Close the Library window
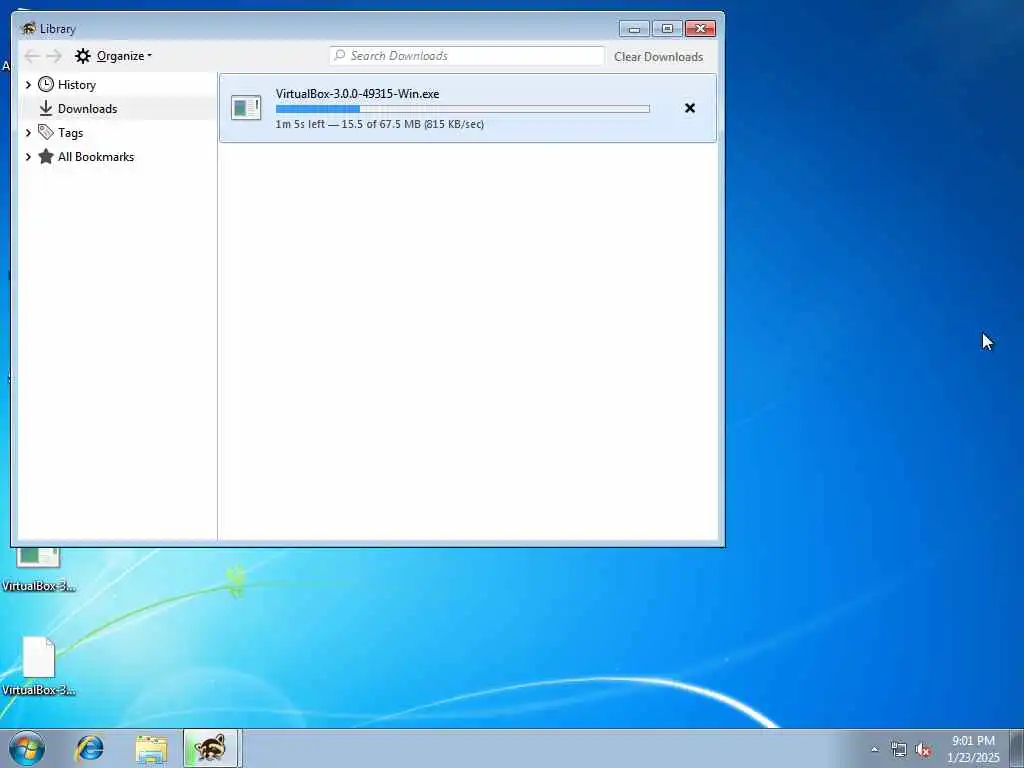The height and width of the screenshot is (768, 1024). coord(701,29)
